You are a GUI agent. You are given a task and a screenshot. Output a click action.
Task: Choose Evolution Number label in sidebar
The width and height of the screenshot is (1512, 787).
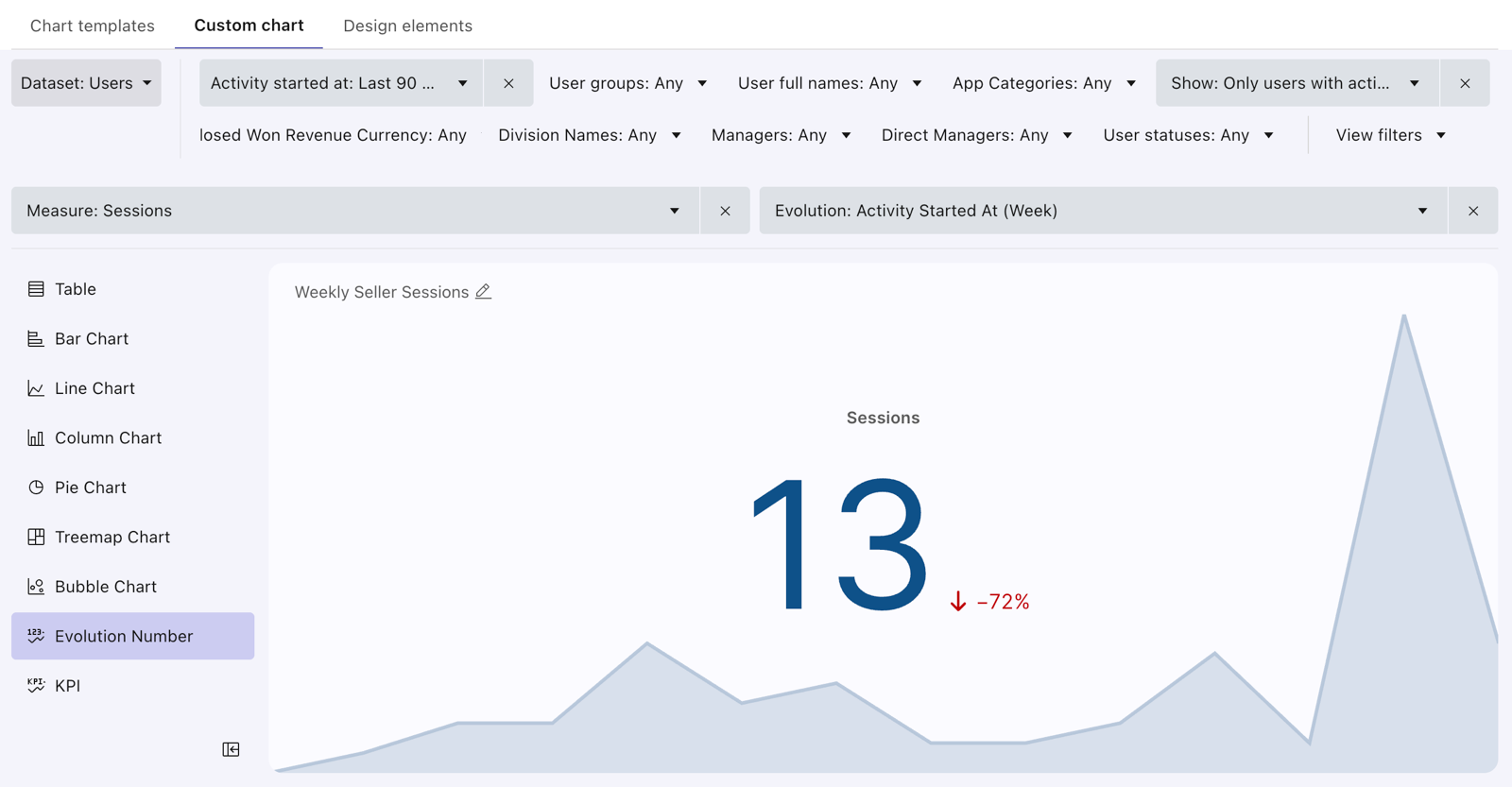[124, 636]
